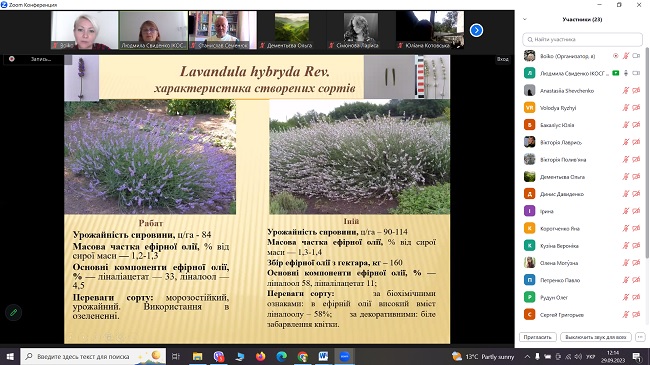Click camera-off icon for Коротченко Яна

[x=636, y=229]
